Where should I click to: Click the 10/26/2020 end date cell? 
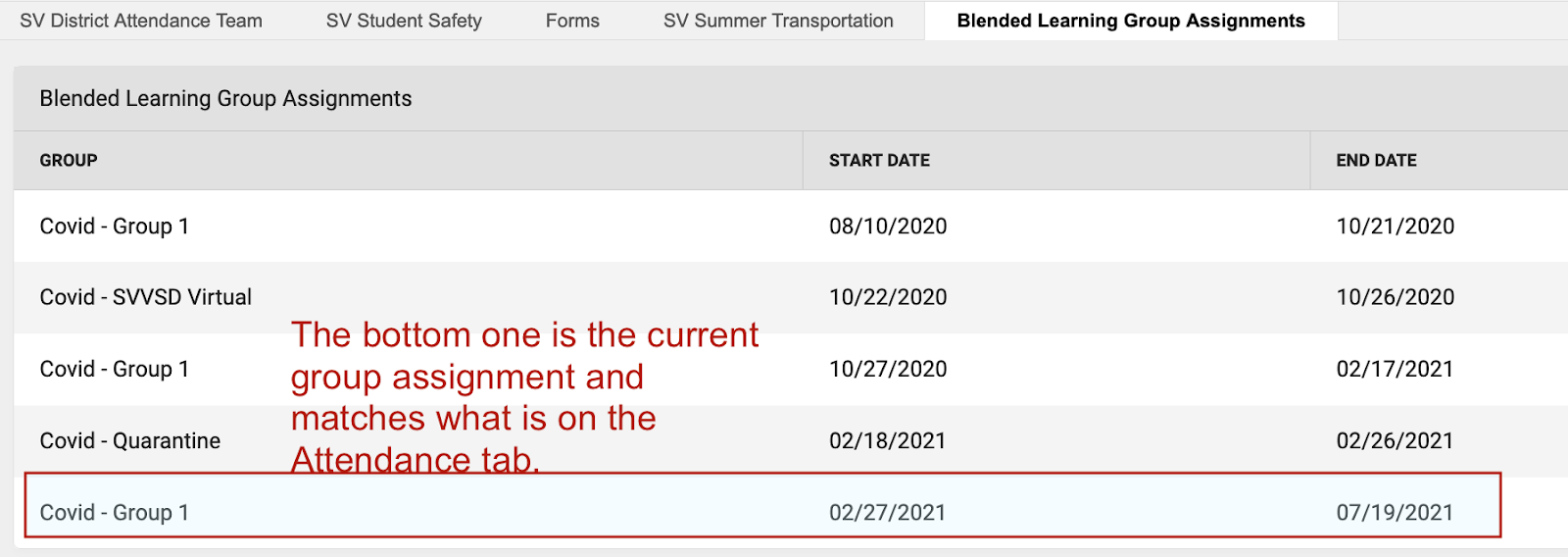coord(1395,297)
